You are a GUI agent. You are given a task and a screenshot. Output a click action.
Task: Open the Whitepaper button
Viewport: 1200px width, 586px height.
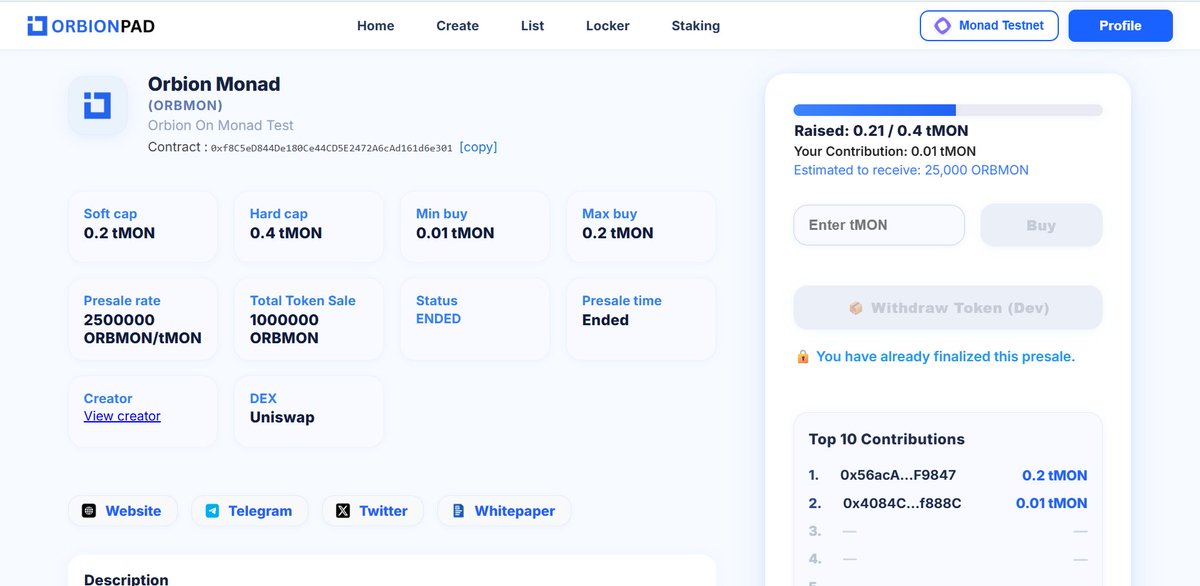pos(504,511)
